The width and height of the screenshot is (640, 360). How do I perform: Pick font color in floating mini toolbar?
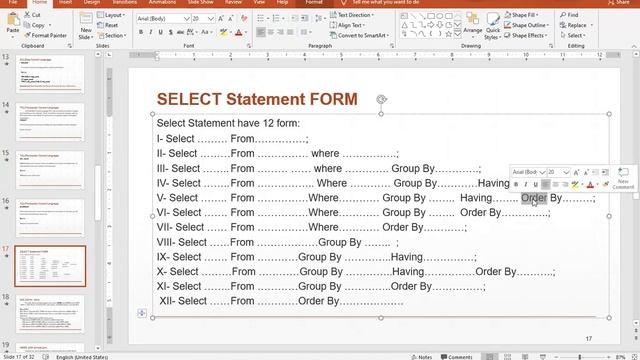[590, 185]
